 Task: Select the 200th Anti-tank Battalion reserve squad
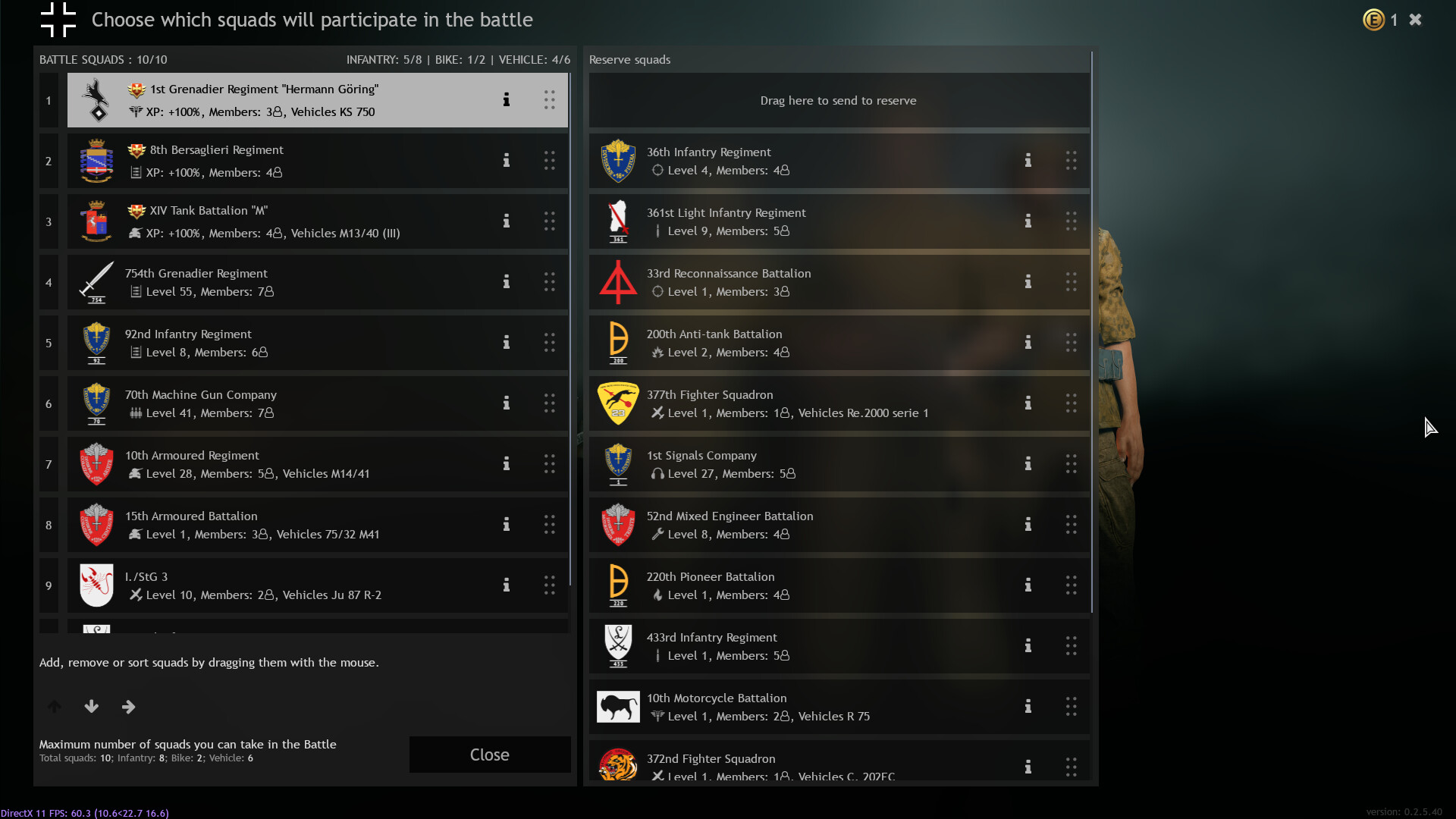pos(839,343)
